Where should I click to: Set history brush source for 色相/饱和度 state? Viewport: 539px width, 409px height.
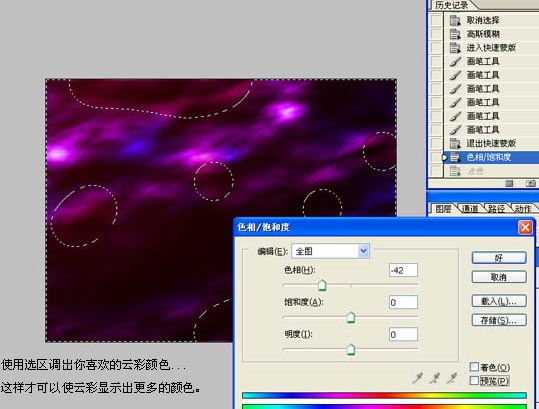[x=437, y=157]
